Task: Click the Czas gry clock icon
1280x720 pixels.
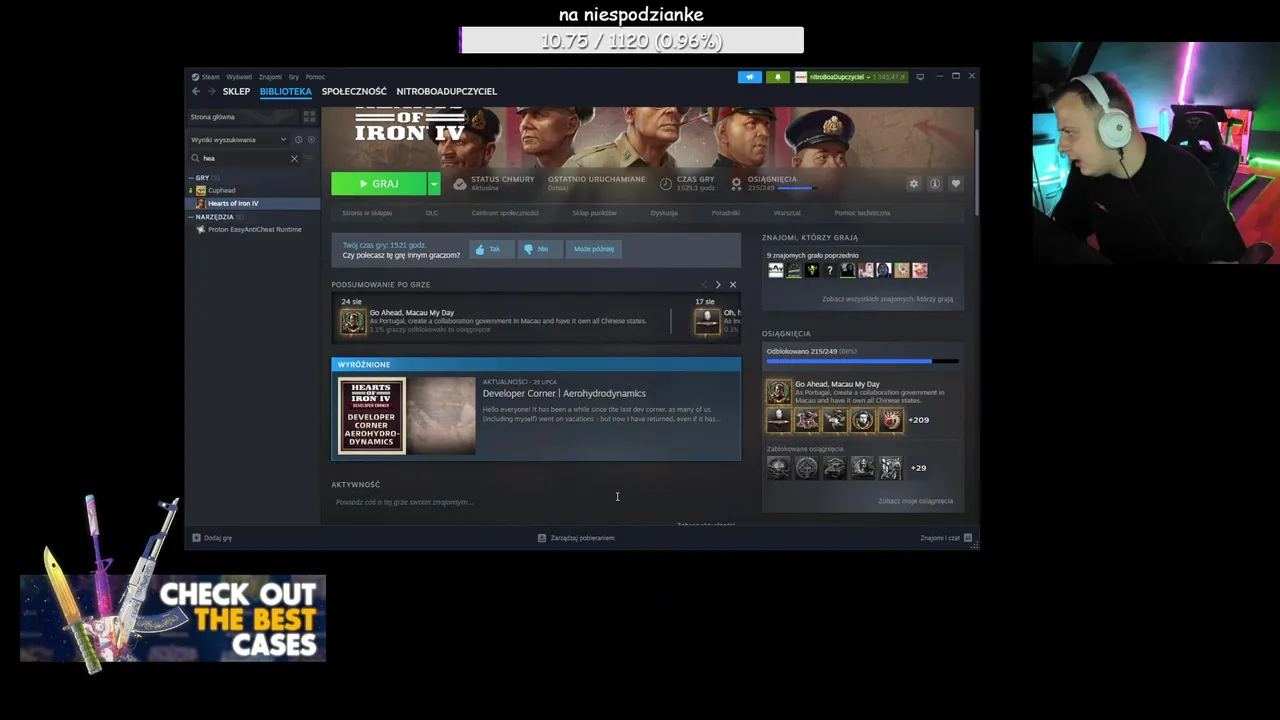Action: pyautogui.click(x=666, y=184)
